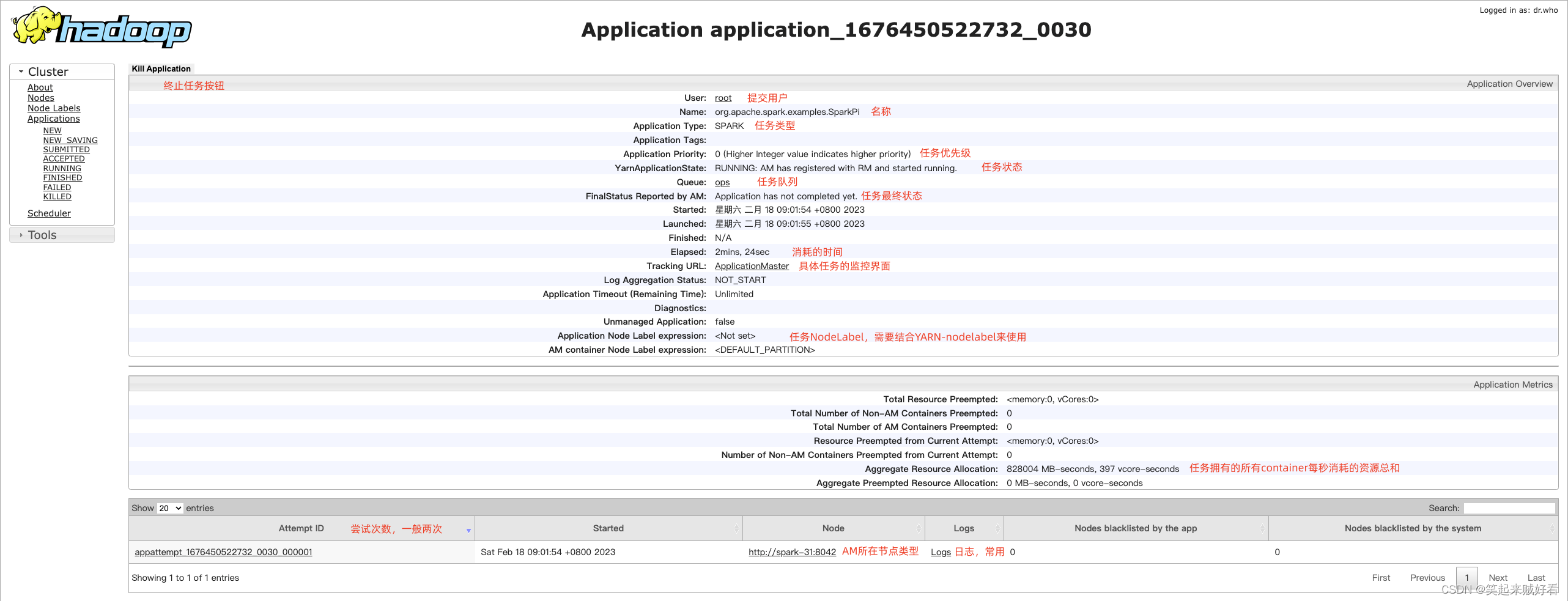Screen dimensions: 1568x601
Task: Go to Node Labels page
Action: tap(54, 108)
